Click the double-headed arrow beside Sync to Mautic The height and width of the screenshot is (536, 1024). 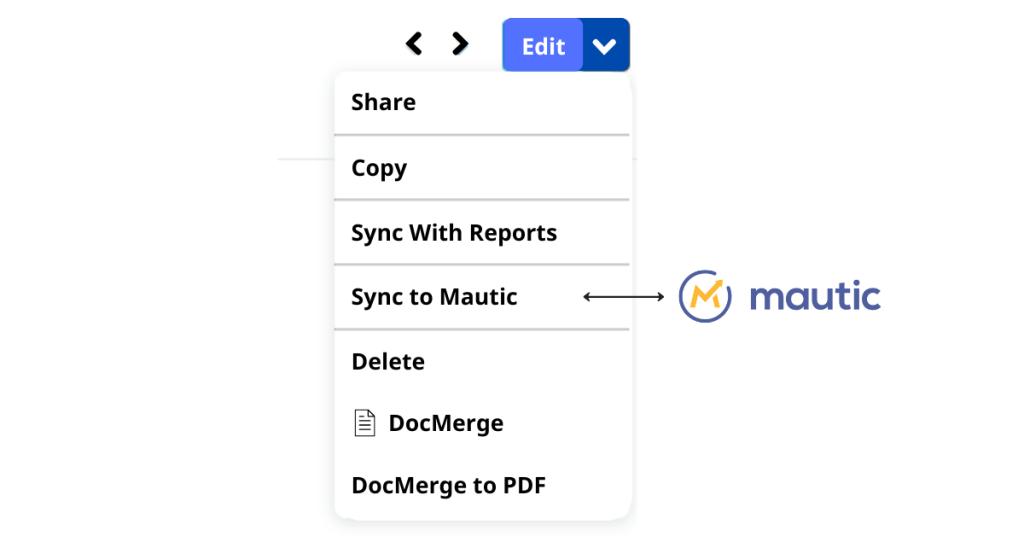(x=624, y=296)
